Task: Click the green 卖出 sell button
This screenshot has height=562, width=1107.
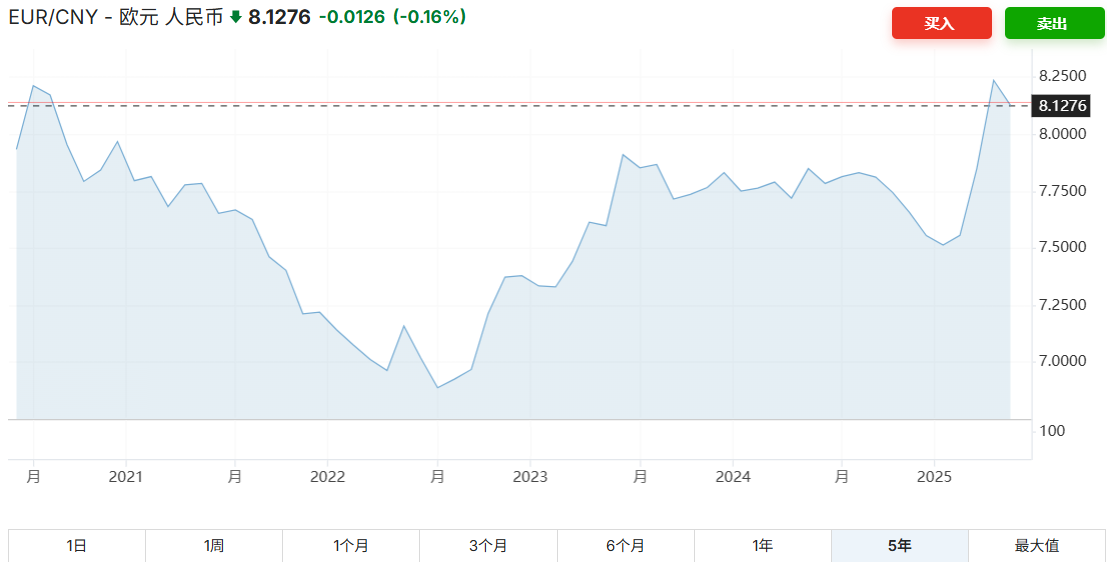Action: (x=1053, y=23)
